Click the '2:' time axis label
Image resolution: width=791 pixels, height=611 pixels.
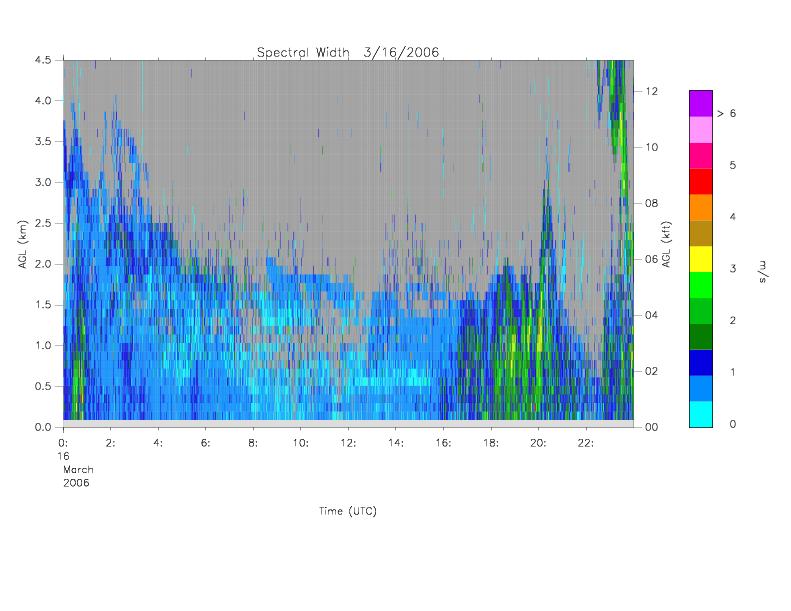point(110,443)
